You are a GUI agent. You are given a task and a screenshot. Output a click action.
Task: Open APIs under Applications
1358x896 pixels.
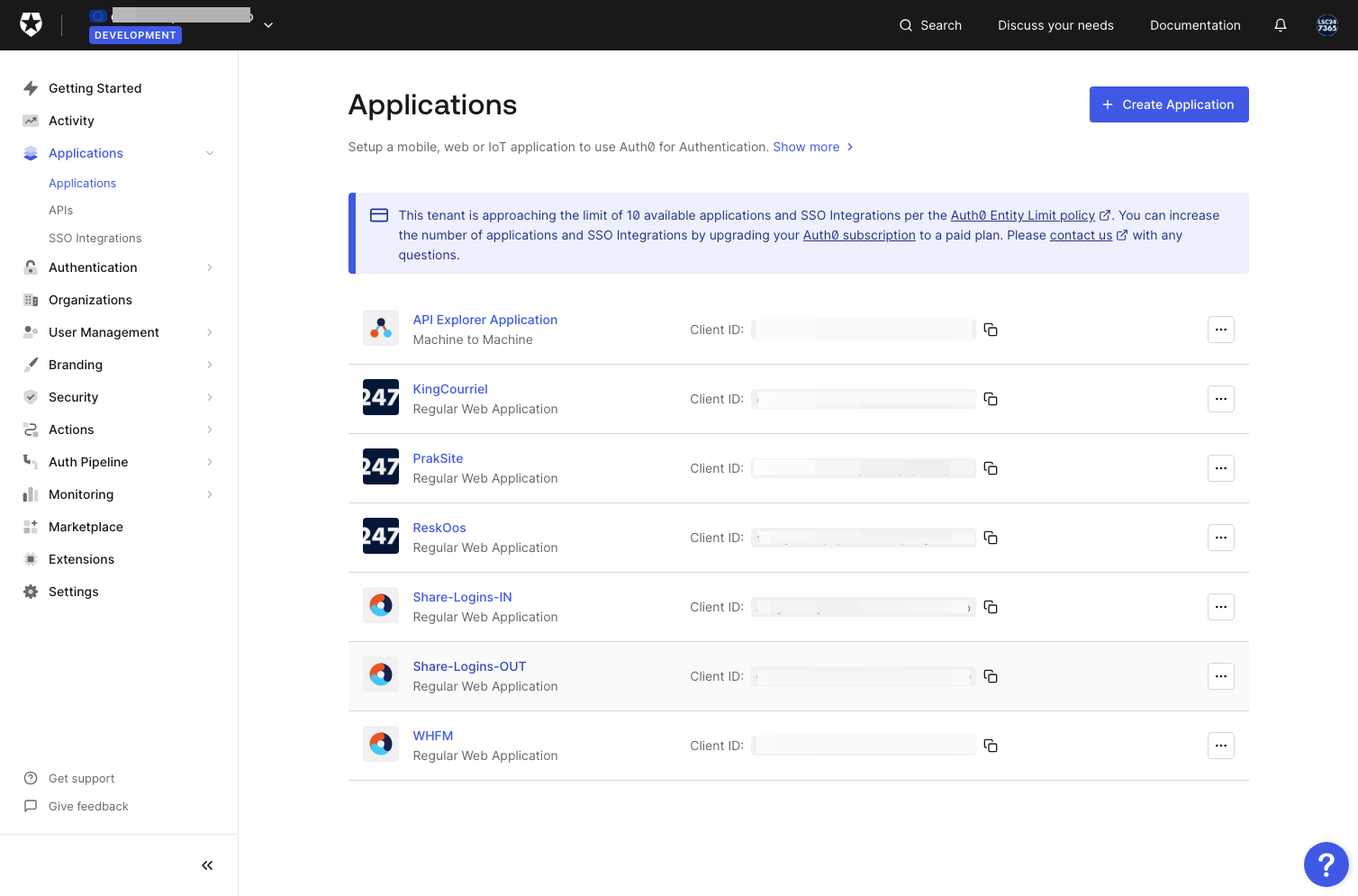point(61,210)
